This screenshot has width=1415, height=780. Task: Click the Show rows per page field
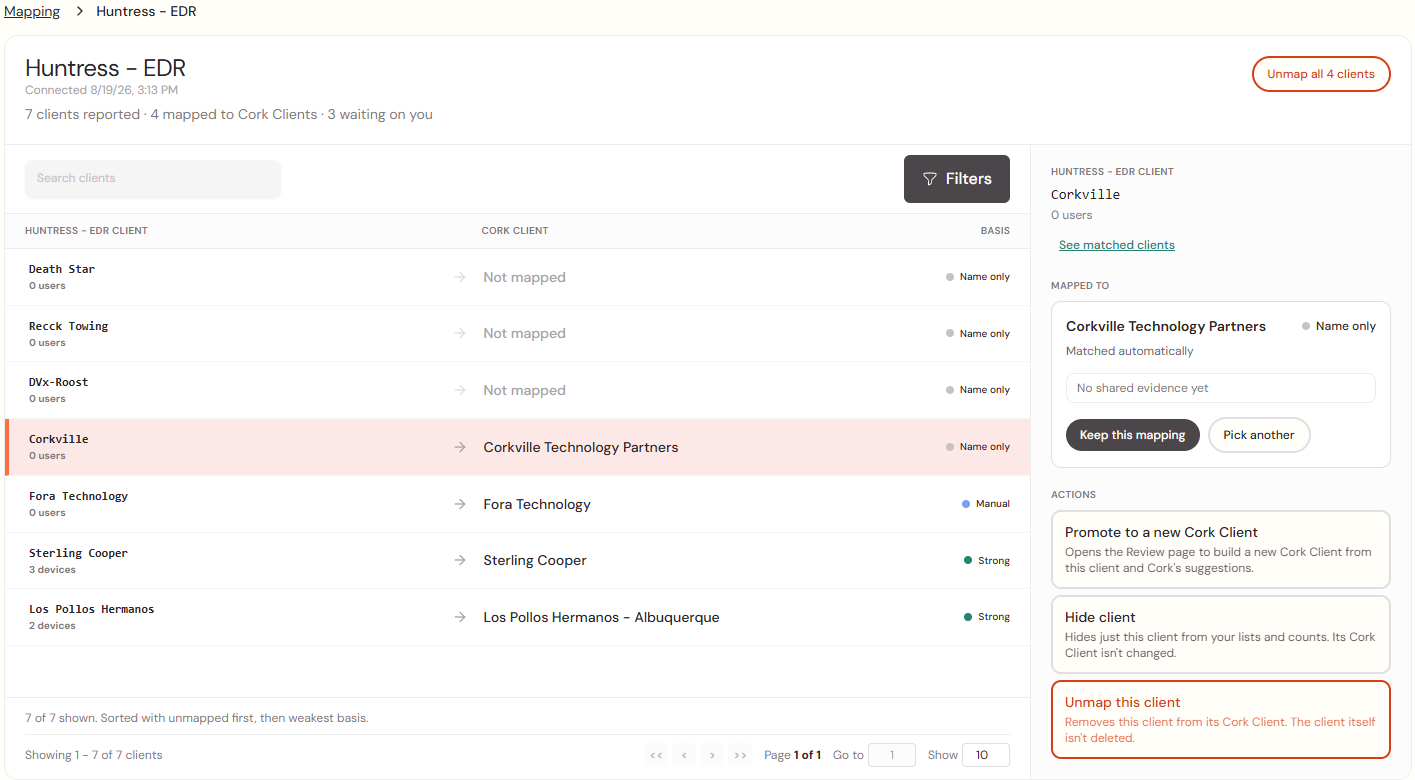pos(986,755)
